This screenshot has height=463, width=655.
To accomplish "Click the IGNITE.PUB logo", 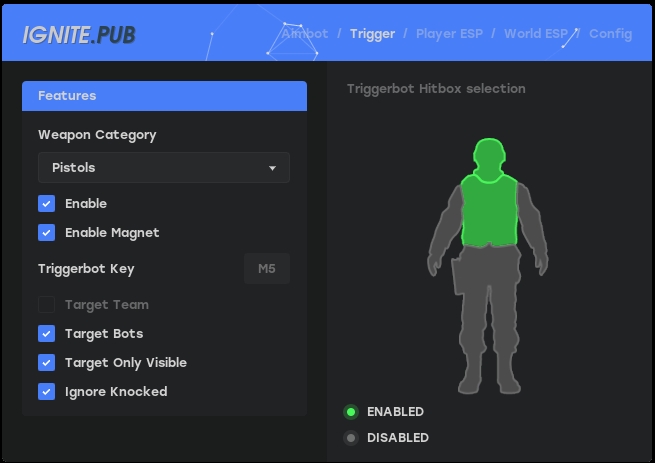I will tap(79, 35).
